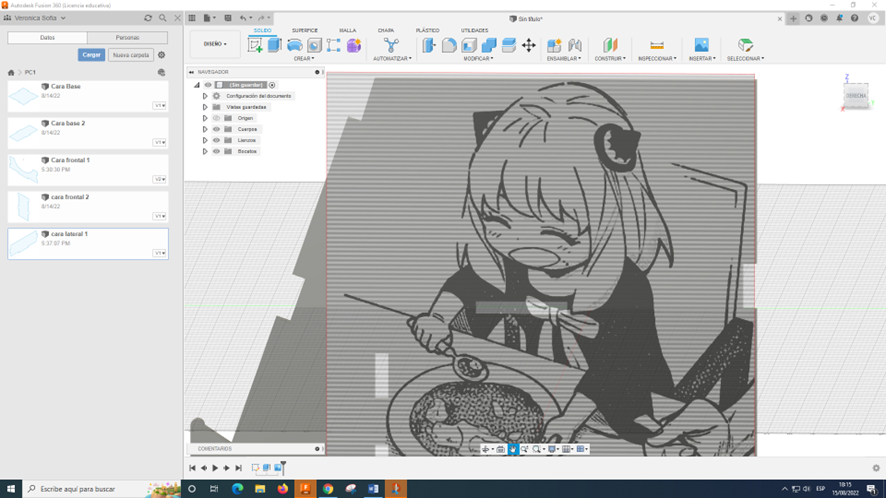Switch to the CHAPA tab
This screenshot has height=498, width=886.
tap(386, 31)
